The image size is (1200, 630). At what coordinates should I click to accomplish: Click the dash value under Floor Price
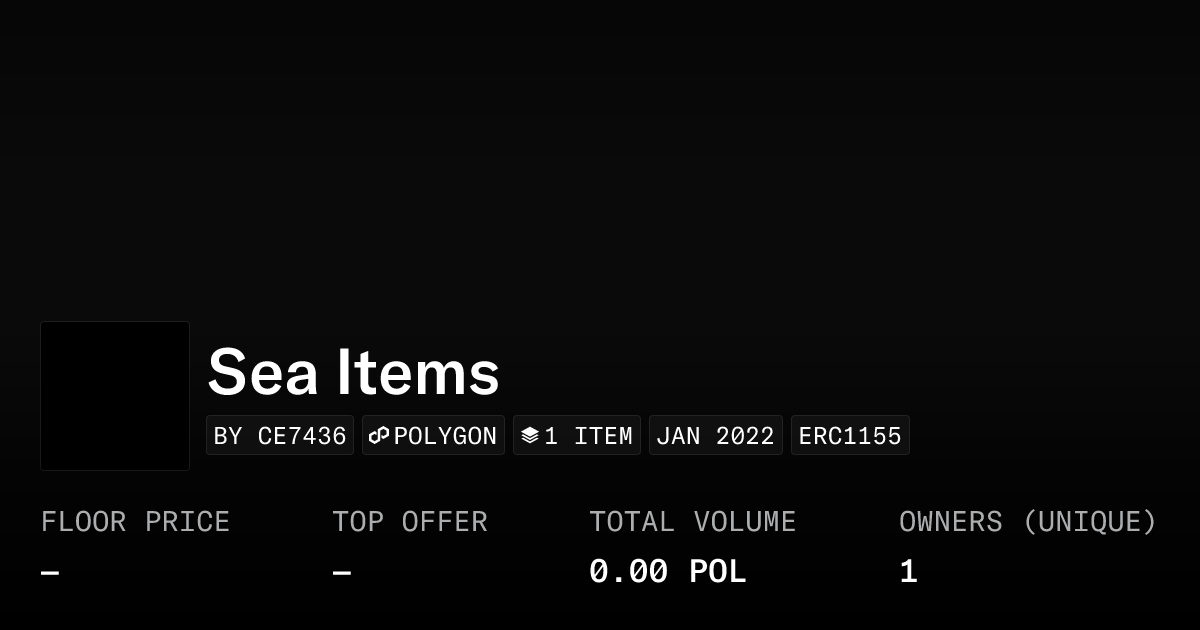tap(50, 573)
